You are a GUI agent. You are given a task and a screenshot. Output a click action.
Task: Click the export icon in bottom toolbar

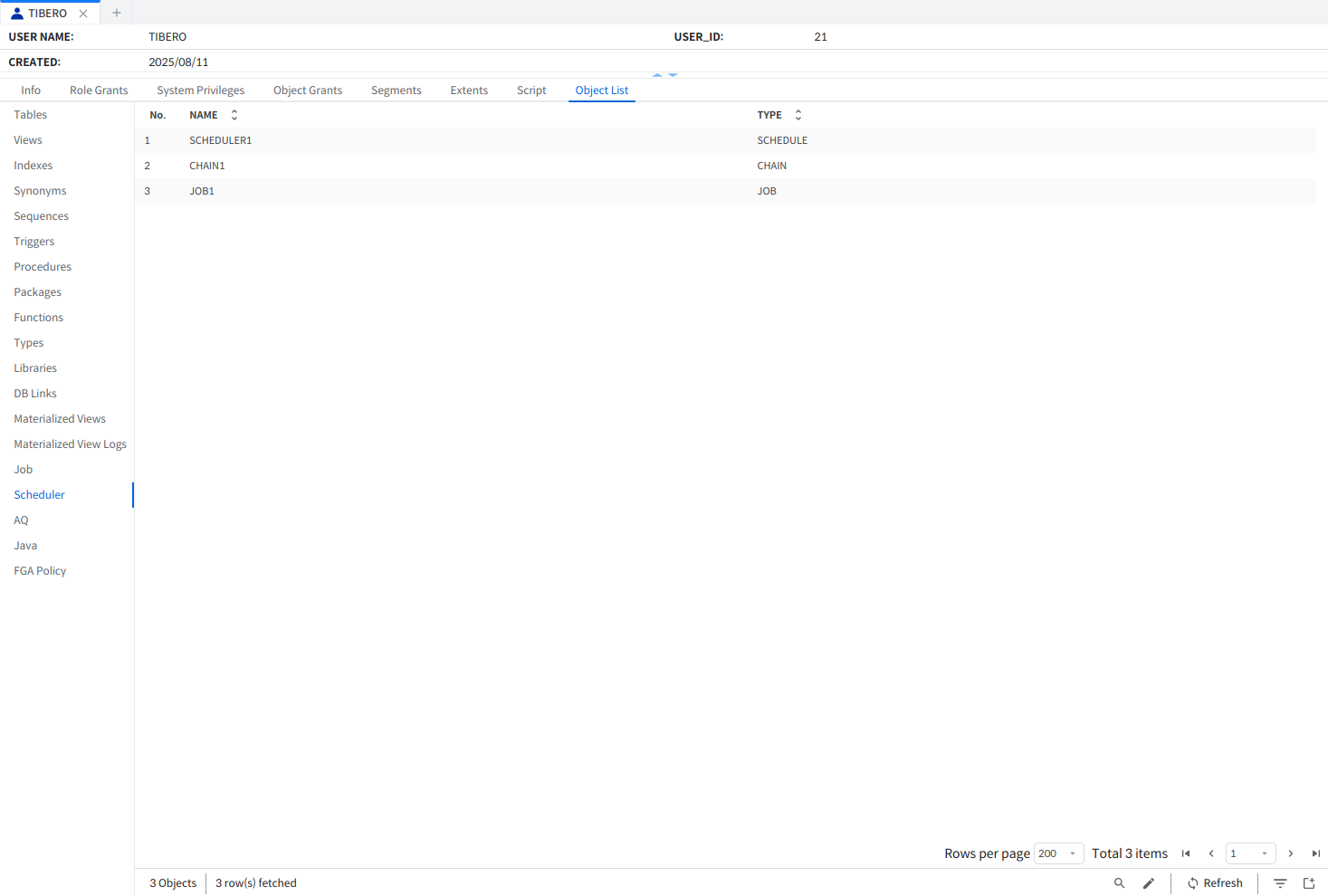pos(1309,883)
